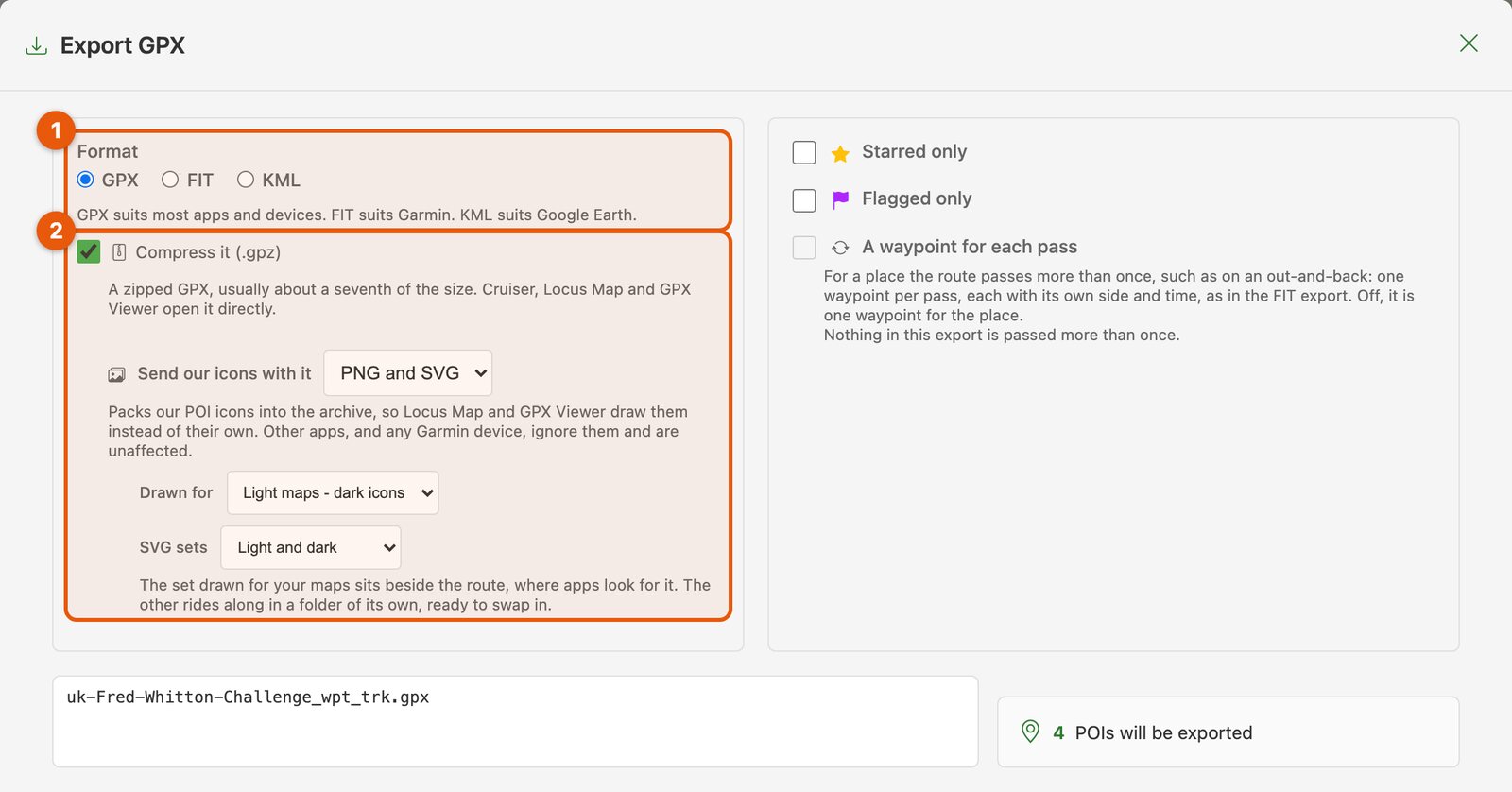Click the download icon beside Export GPX

click(36, 46)
